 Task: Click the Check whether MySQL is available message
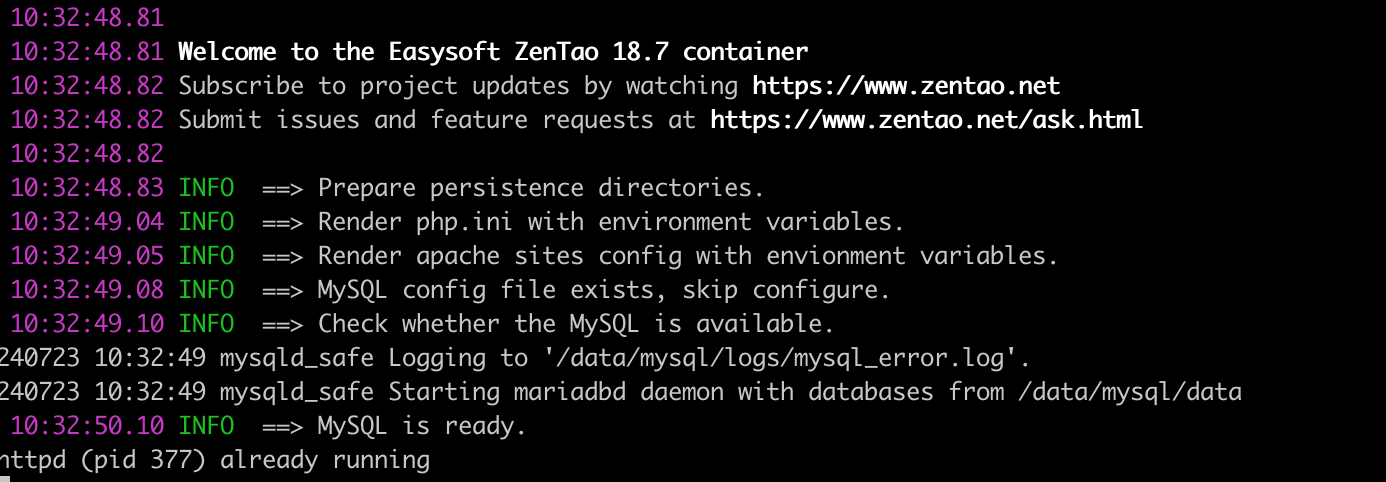pyautogui.click(x=575, y=324)
